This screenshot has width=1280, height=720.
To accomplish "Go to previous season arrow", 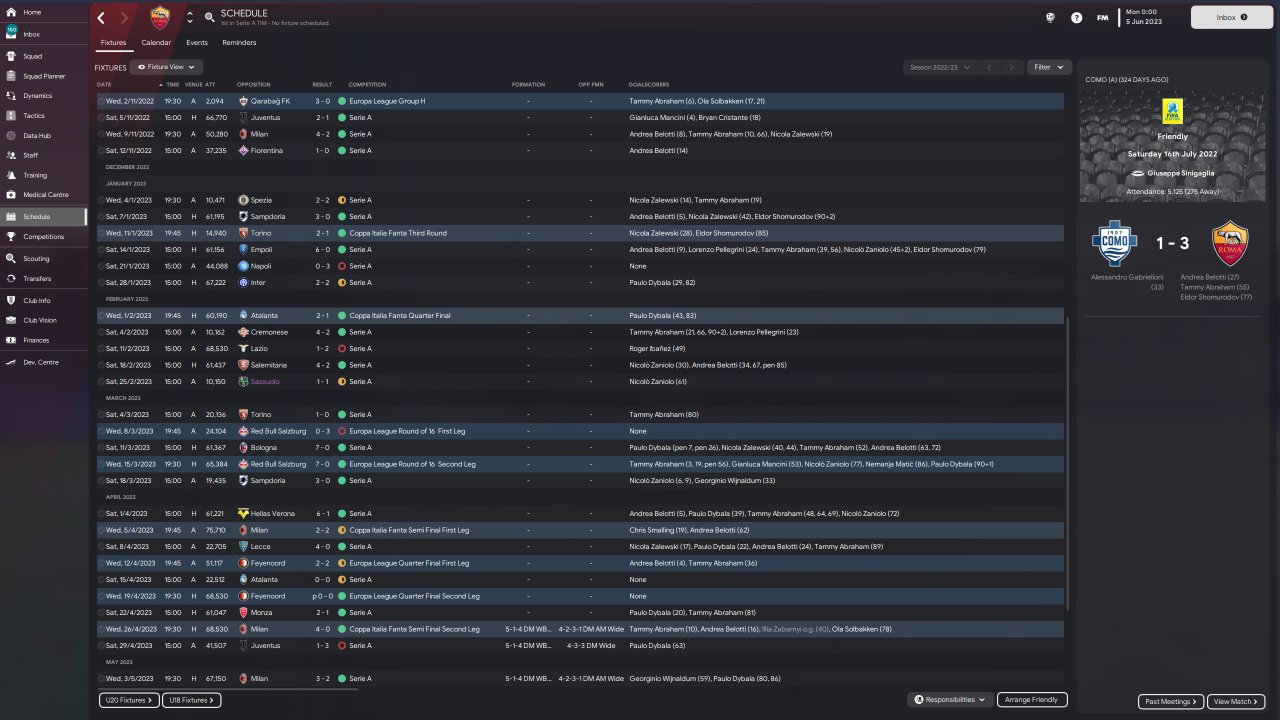I will 988,67.
